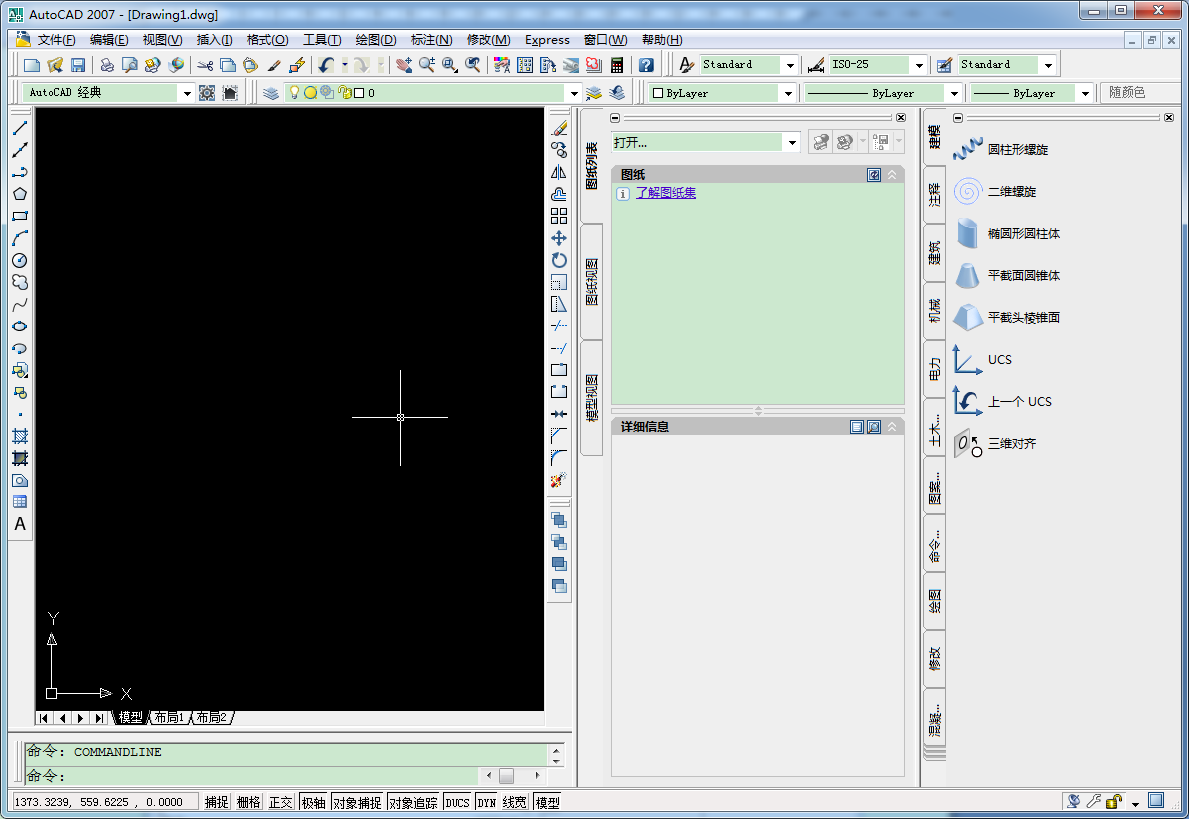
Task: Click the 随颜色 plot style field
Action: tap(1140, 93)
